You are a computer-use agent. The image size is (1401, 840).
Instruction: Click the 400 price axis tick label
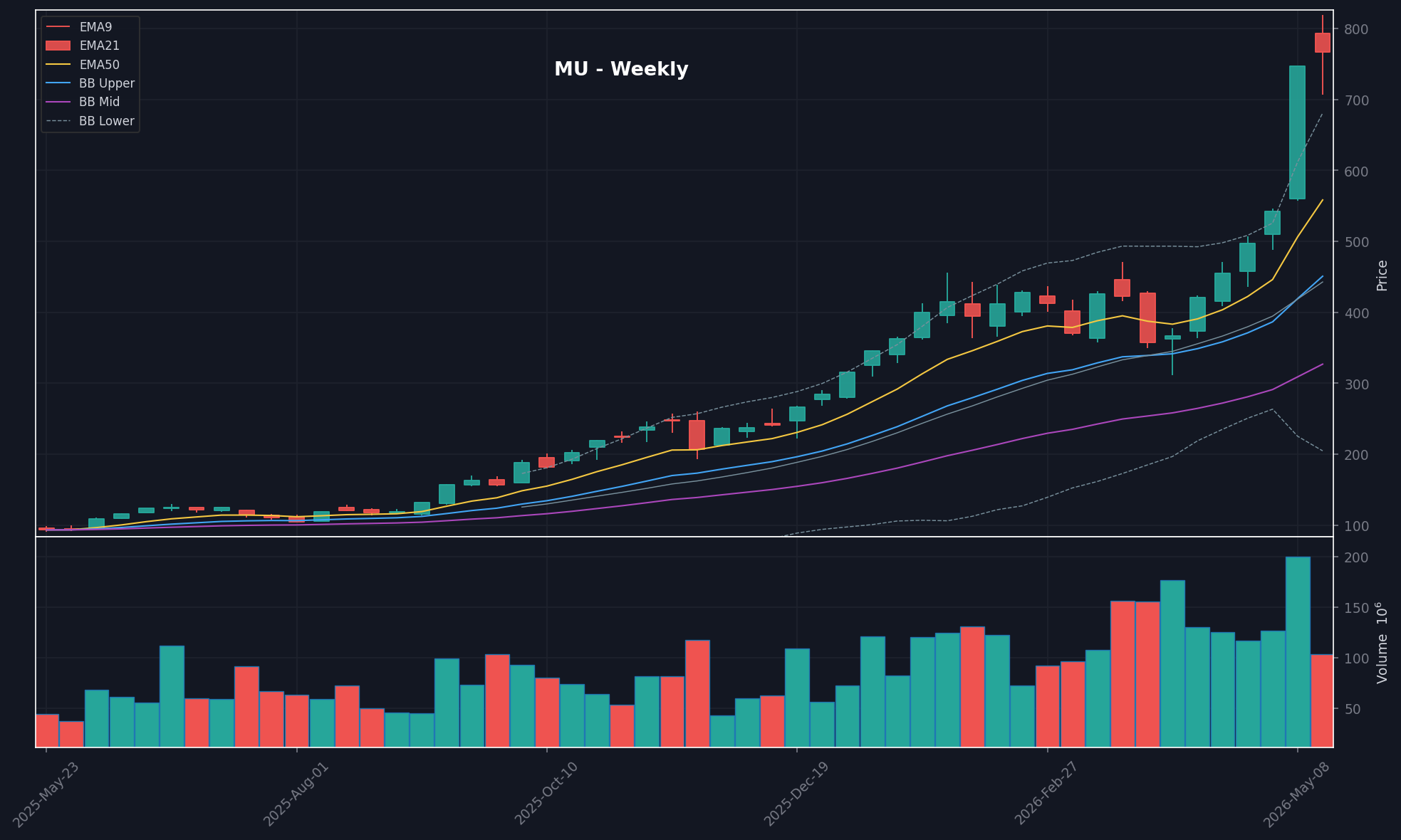point(1356,313)
